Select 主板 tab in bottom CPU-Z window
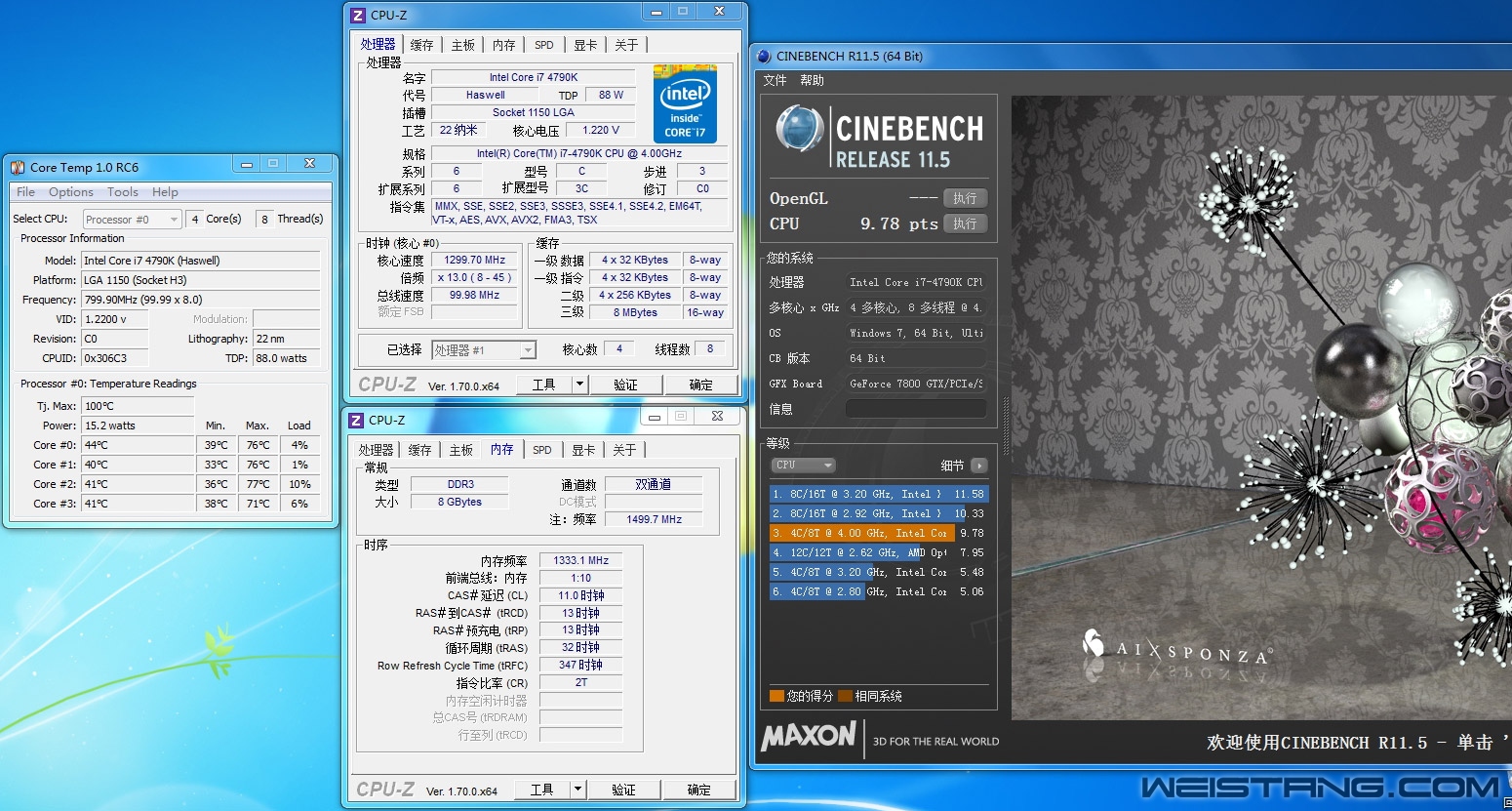The width and height of the screenshot is (1512, 811). point(461,450)
